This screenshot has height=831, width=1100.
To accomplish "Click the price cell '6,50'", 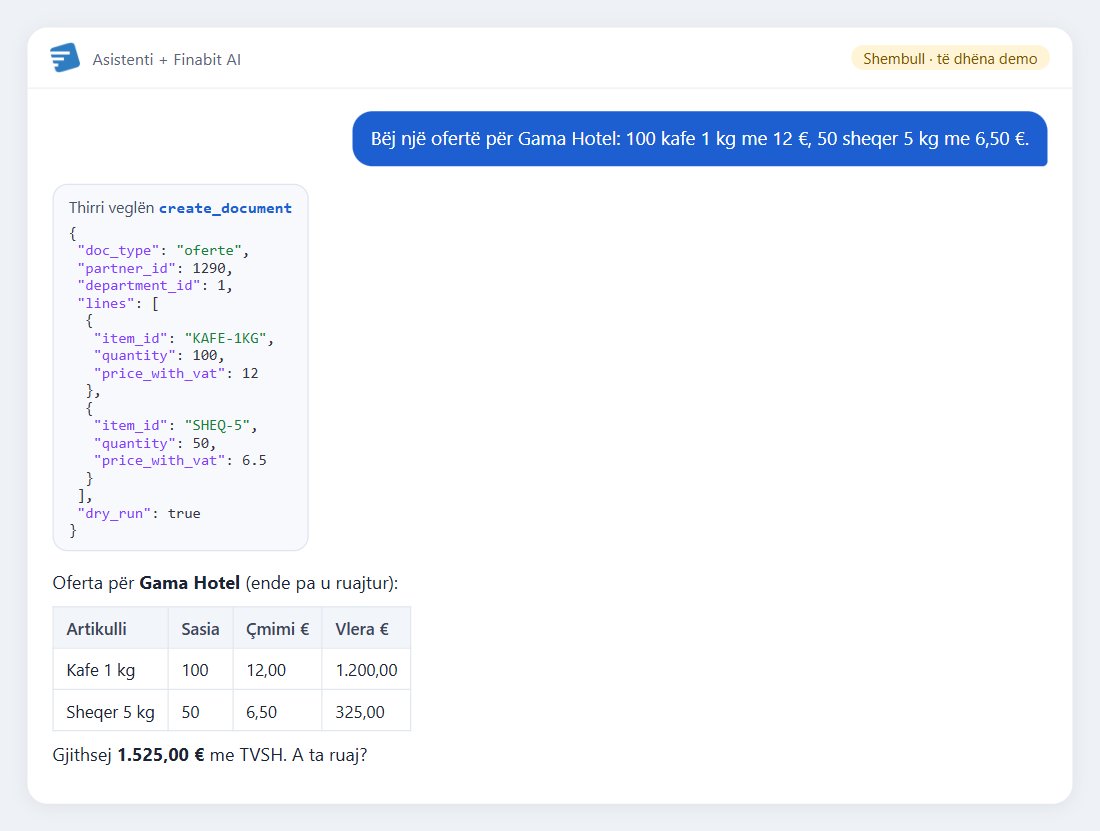I will tap(277, 711).
